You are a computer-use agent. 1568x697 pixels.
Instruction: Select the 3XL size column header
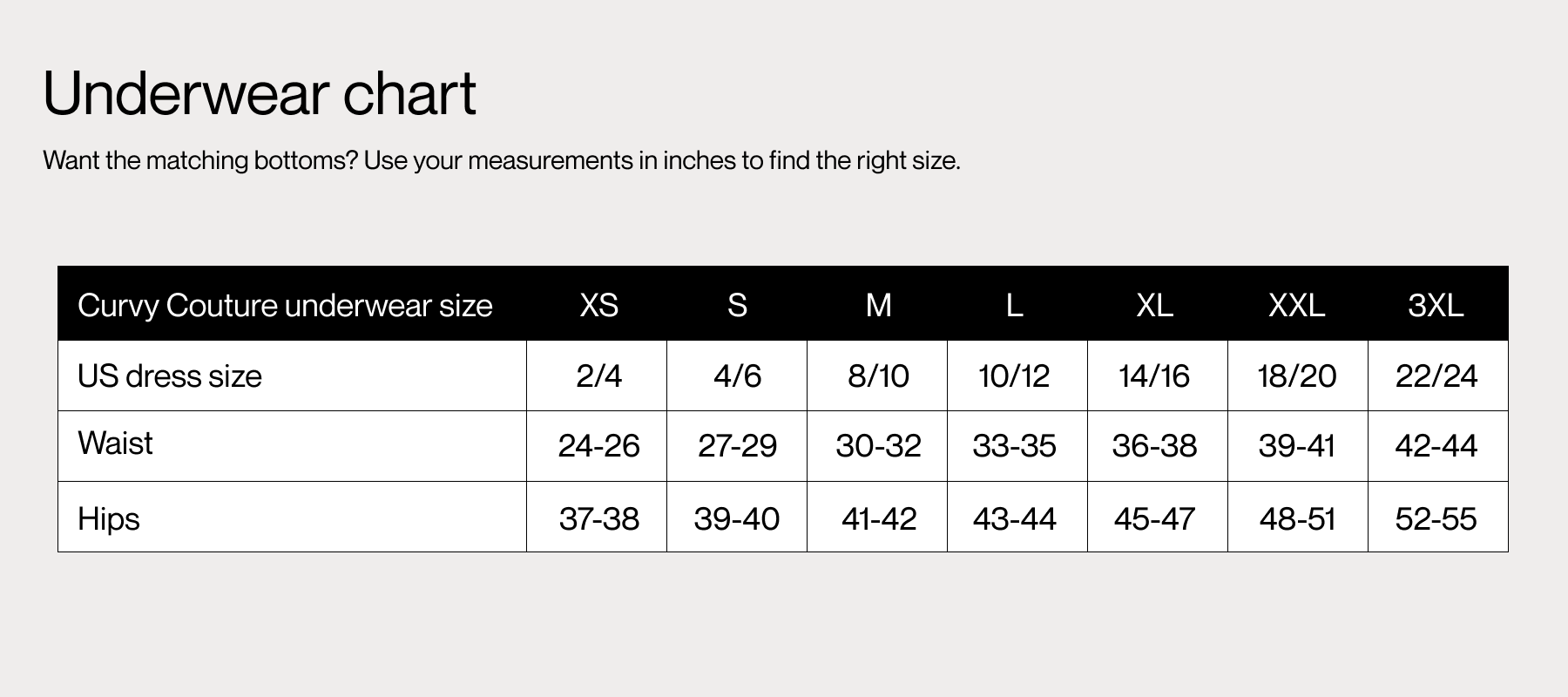point(1436,305)
